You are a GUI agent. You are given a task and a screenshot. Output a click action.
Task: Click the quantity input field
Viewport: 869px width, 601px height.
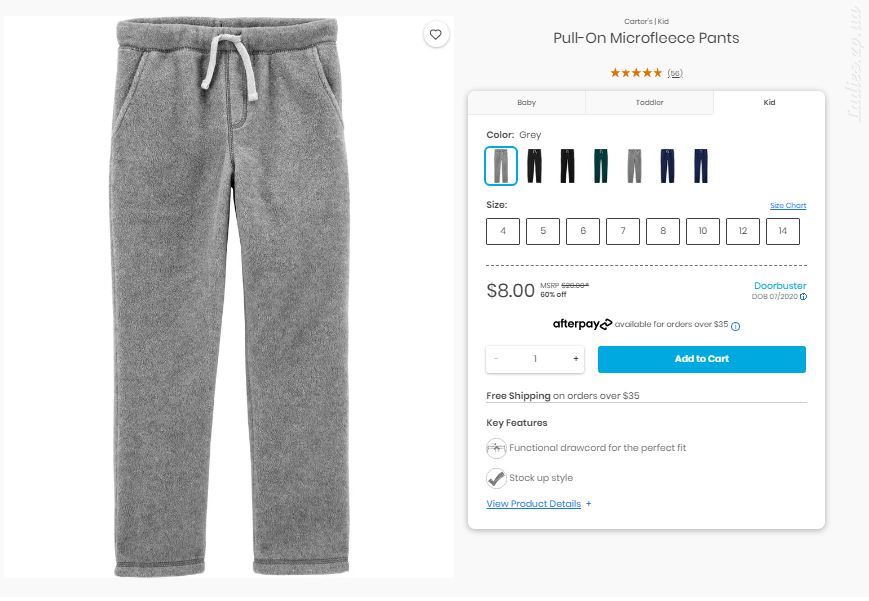(535, 359)
